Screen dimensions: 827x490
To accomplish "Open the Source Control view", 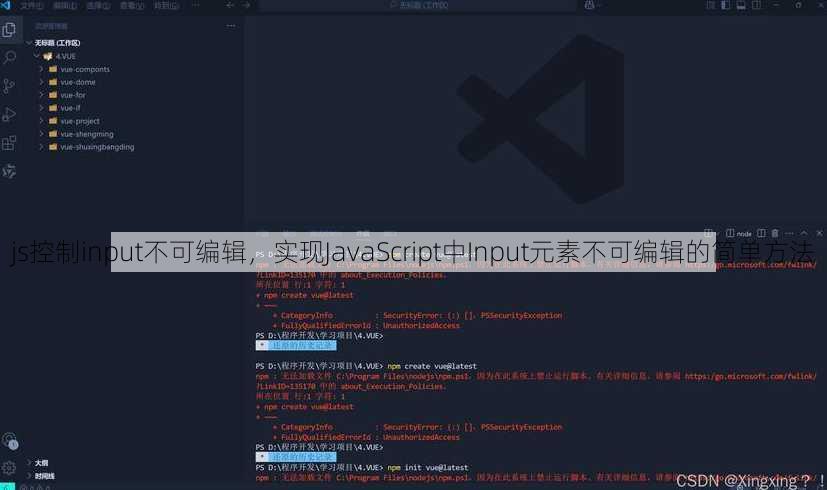I will (x=9, y=86).
